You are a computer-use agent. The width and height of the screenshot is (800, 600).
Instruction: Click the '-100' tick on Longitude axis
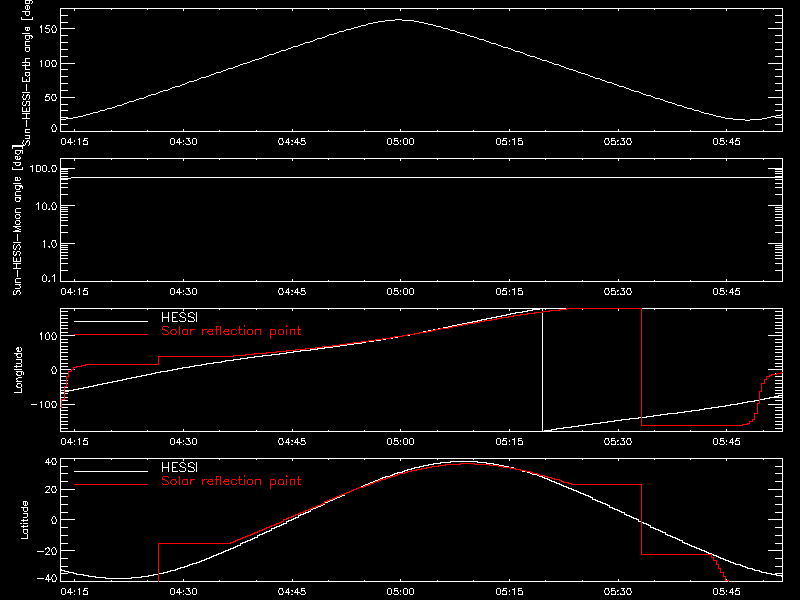click(44, 404)
